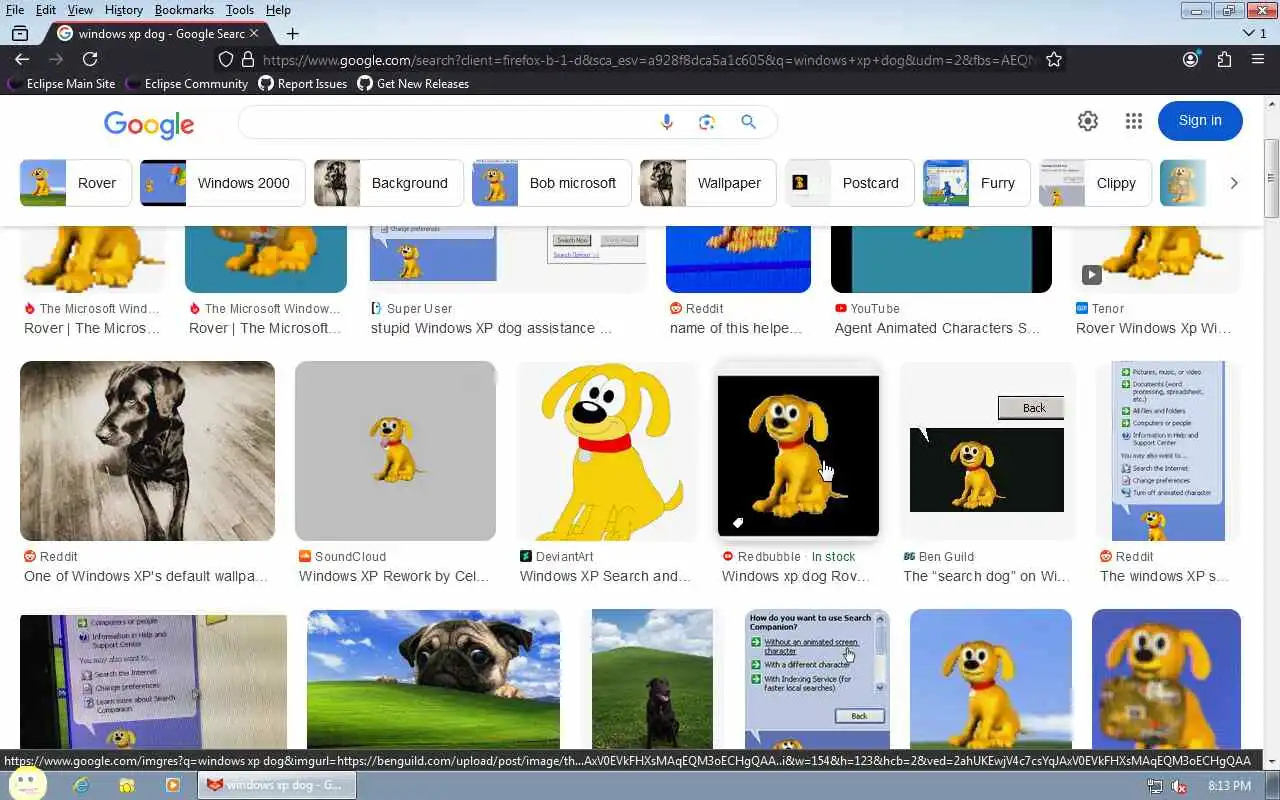Open the Extensions puzzle icon
Image resolution: width=1280 pixels, height=800 pixels.
click(1224, 59)
